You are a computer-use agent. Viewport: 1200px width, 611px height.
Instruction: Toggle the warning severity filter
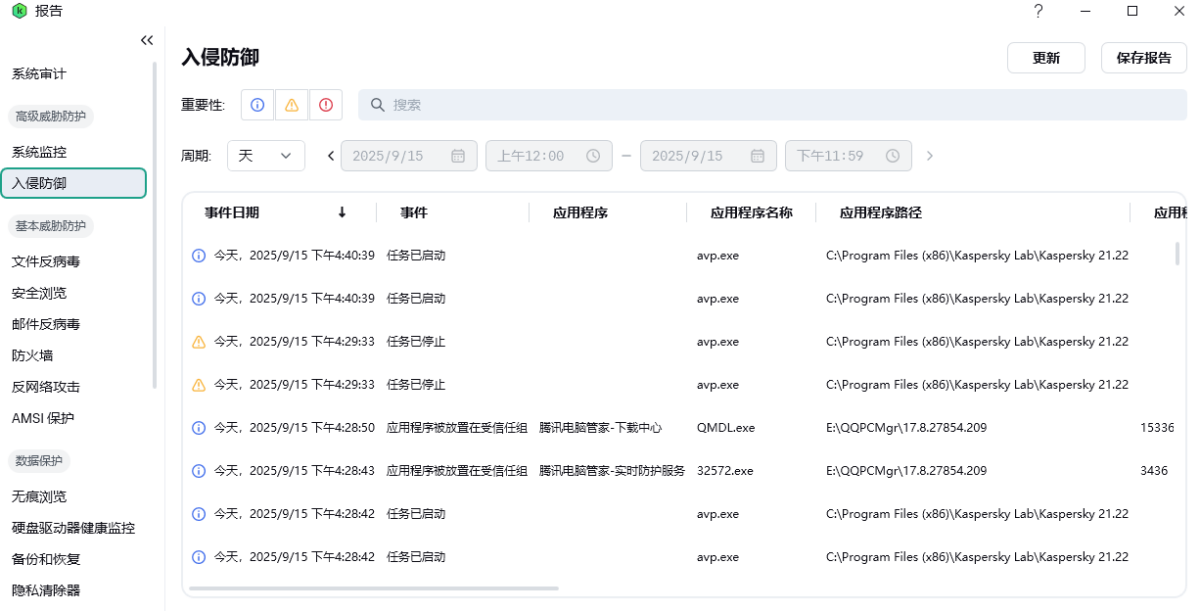click(x=291, y=104)
